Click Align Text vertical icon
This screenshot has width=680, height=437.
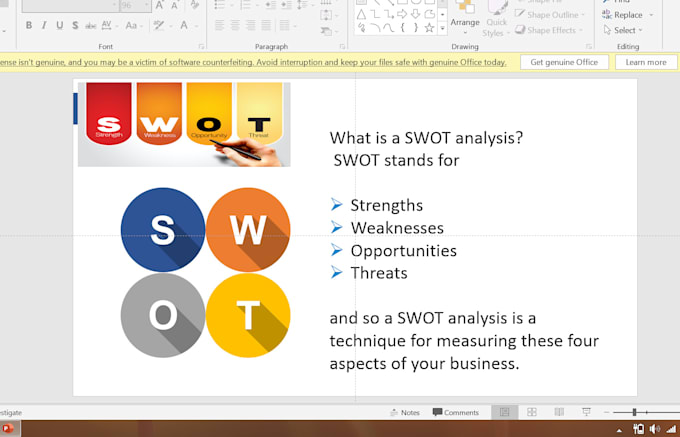328,15
